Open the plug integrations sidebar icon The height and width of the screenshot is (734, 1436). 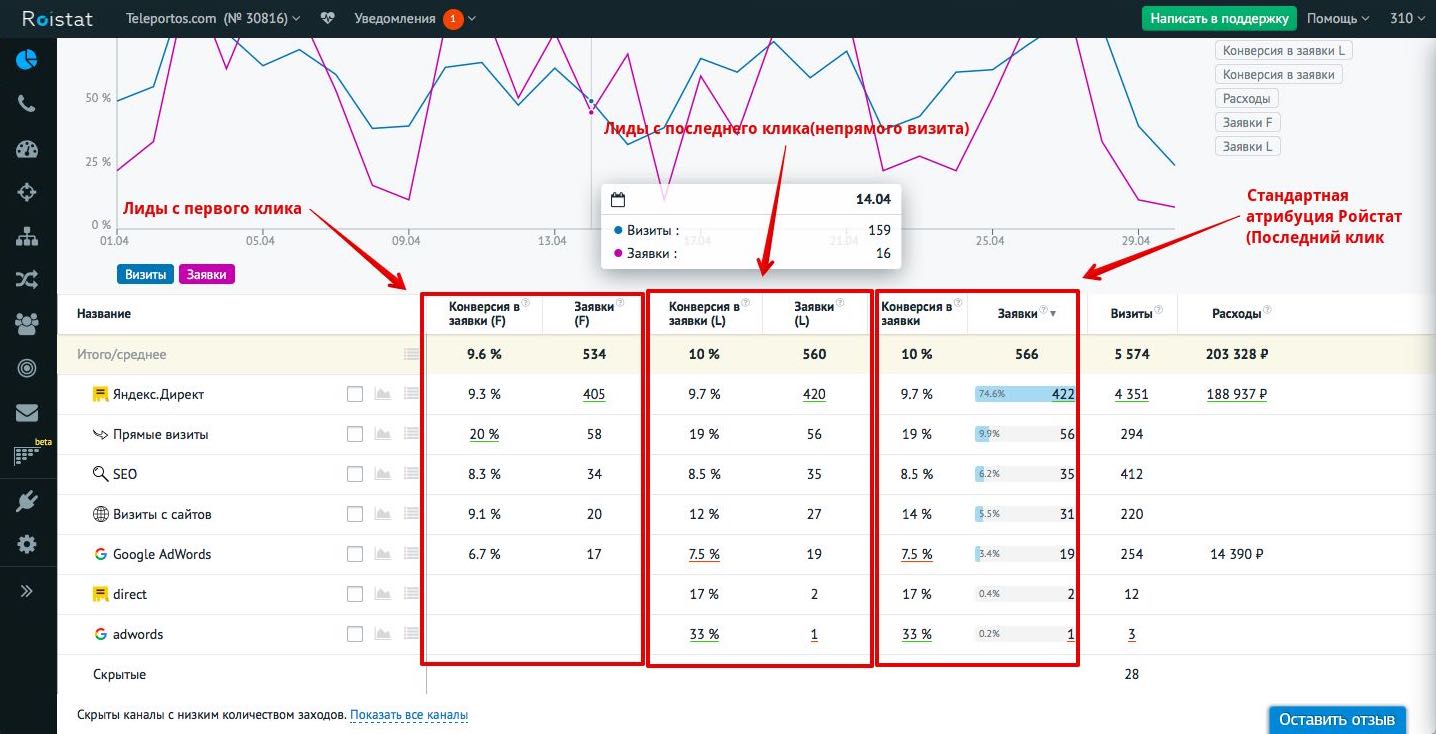(x=27, y=501)
